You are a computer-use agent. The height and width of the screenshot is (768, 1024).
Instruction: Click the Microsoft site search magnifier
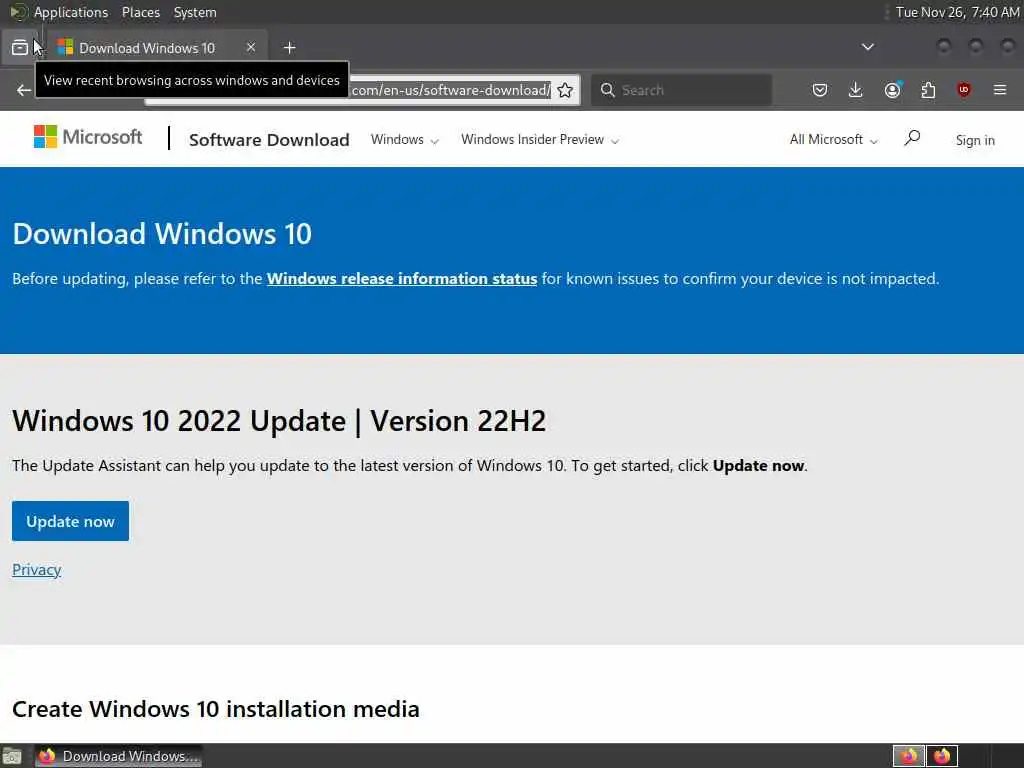tap(912, 138)
